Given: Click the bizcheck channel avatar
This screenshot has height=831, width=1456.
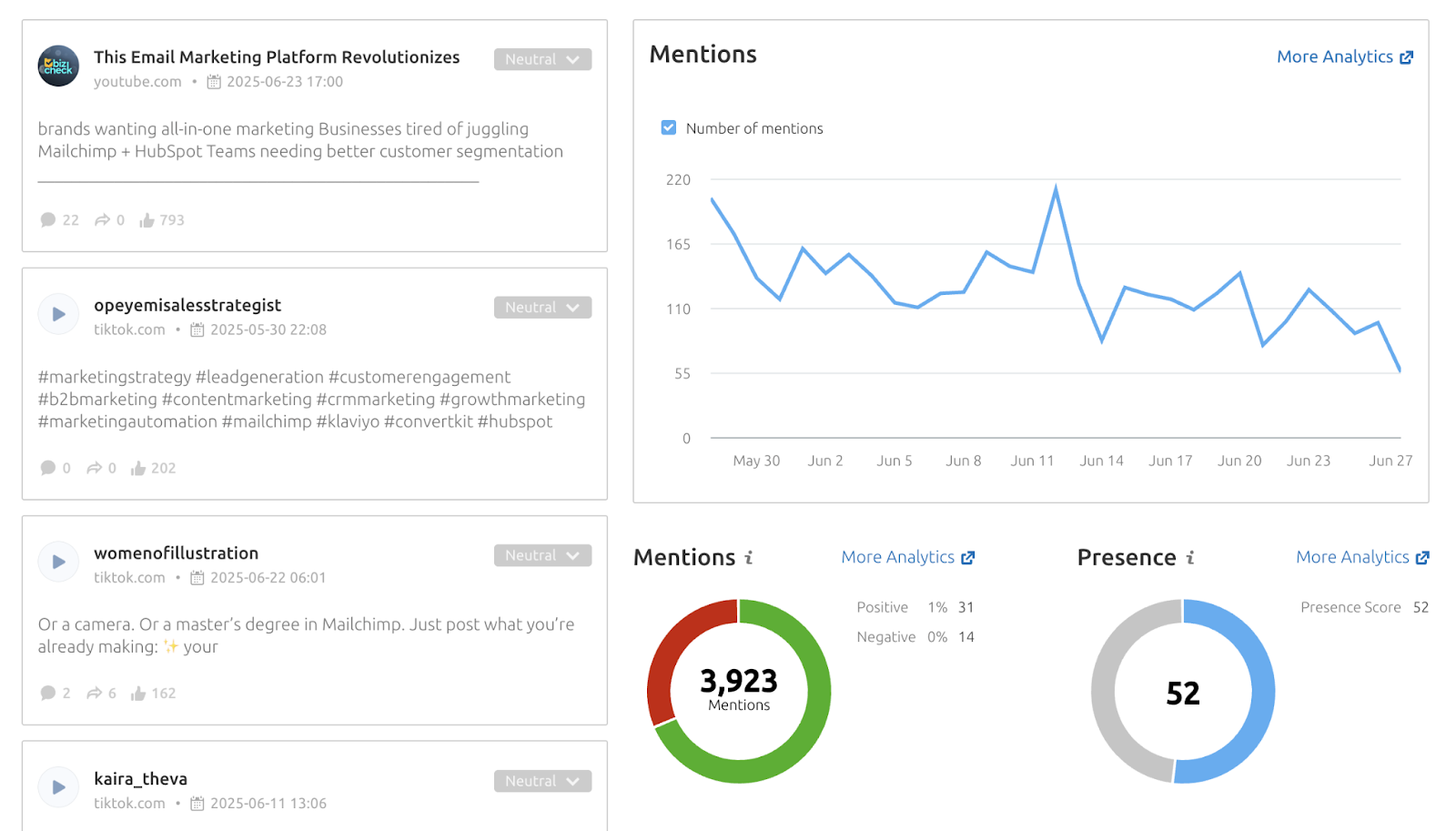Looking at the screenshot, I should (57, 66).
